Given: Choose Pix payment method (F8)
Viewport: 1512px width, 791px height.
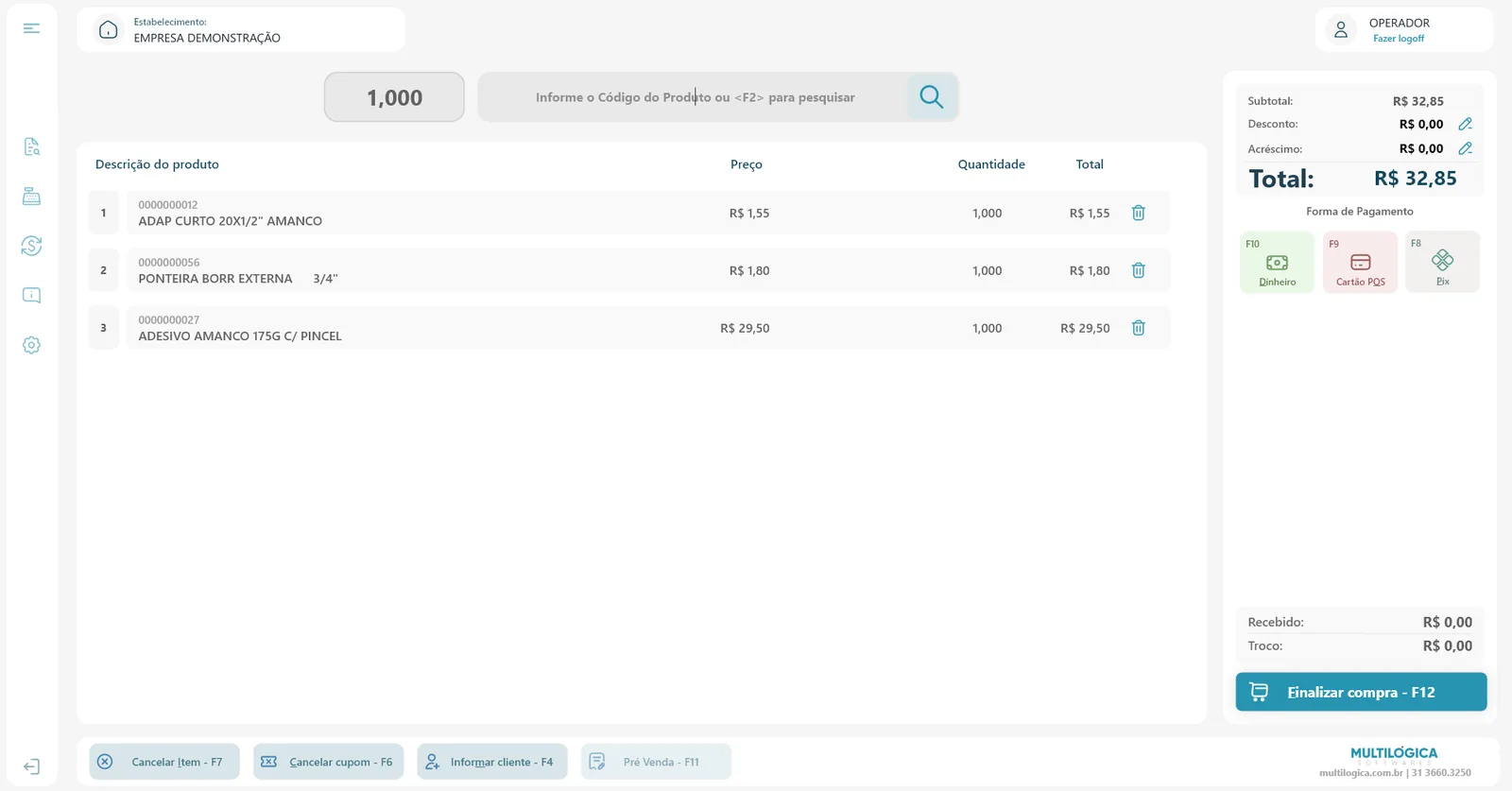Looking at the screenshot, I should coord(1442,262).
